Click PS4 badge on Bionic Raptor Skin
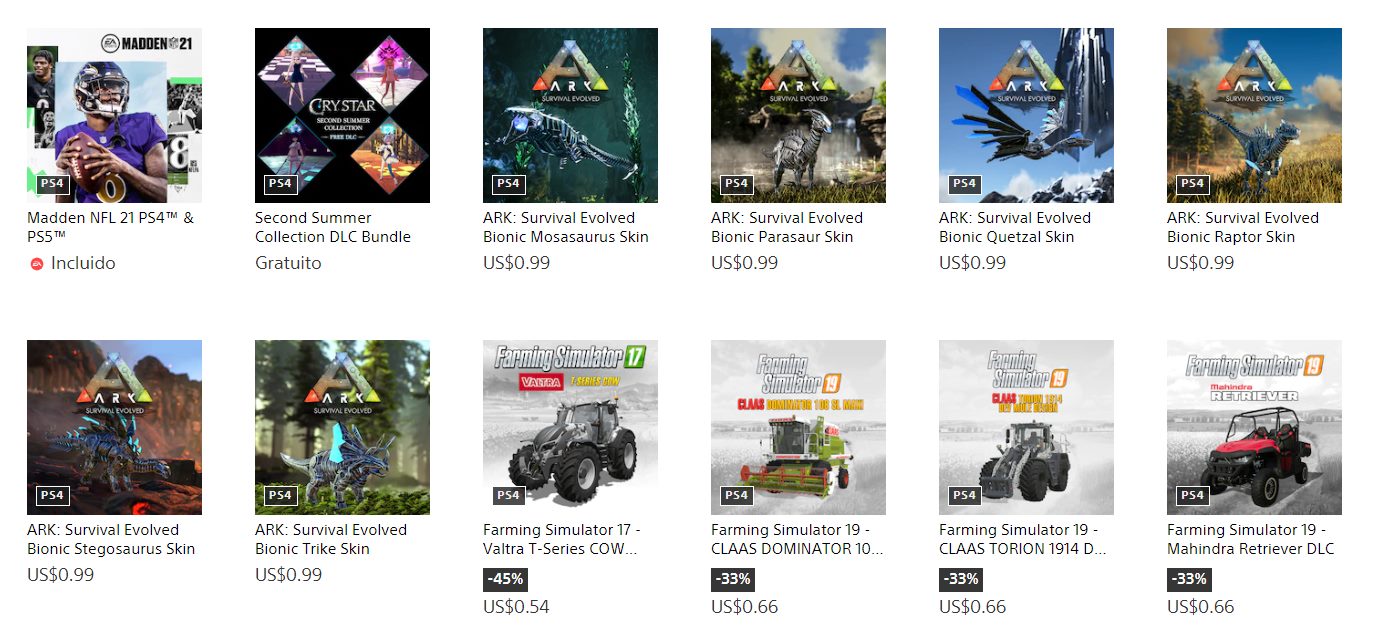 point(1192,184)
